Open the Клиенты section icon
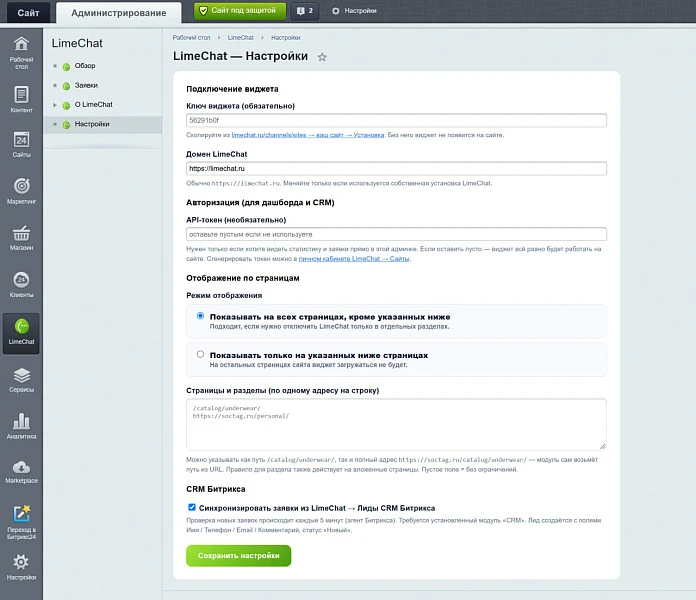The width and height of the screenshot is (696, 600). pyautogui.click(x=21, y=280)
